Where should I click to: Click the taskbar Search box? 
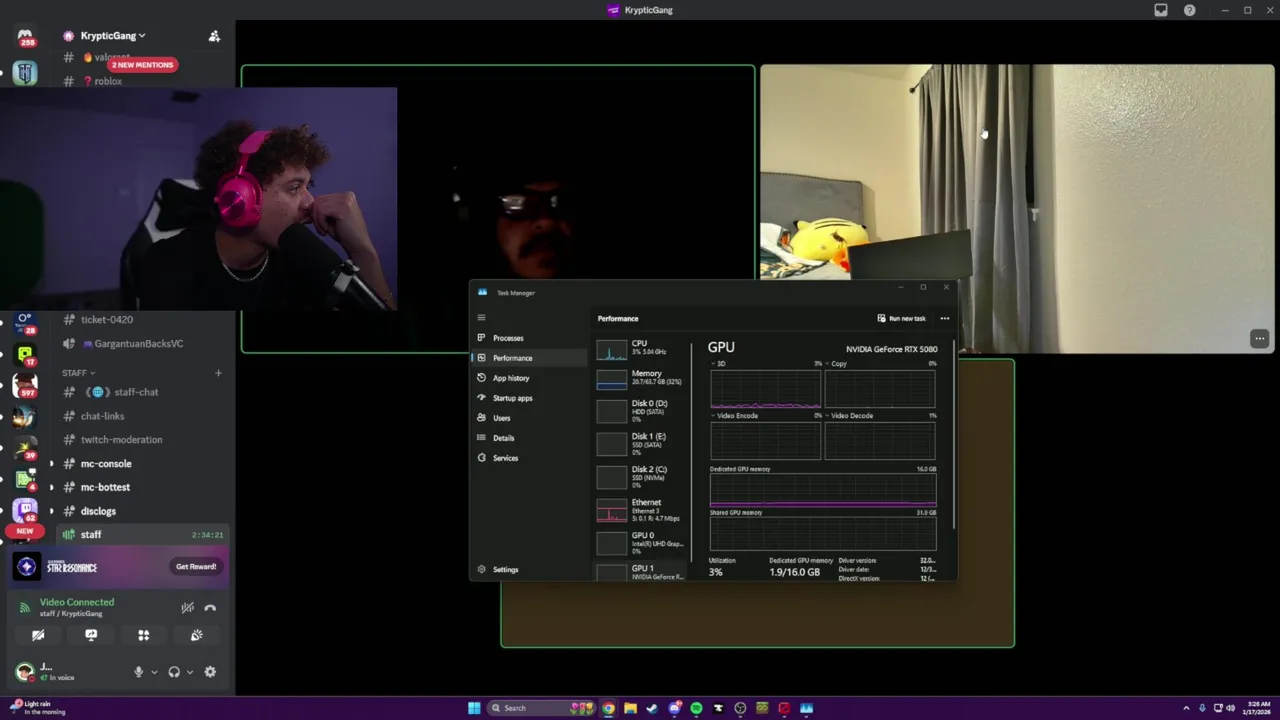pyautogui.click(x=540, y=708)
